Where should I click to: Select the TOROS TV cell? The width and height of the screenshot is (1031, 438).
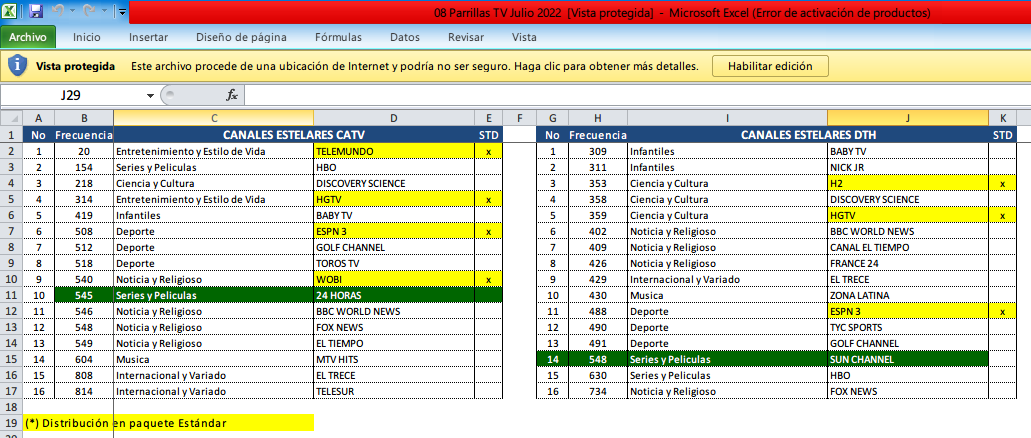(x=394, y=263)
